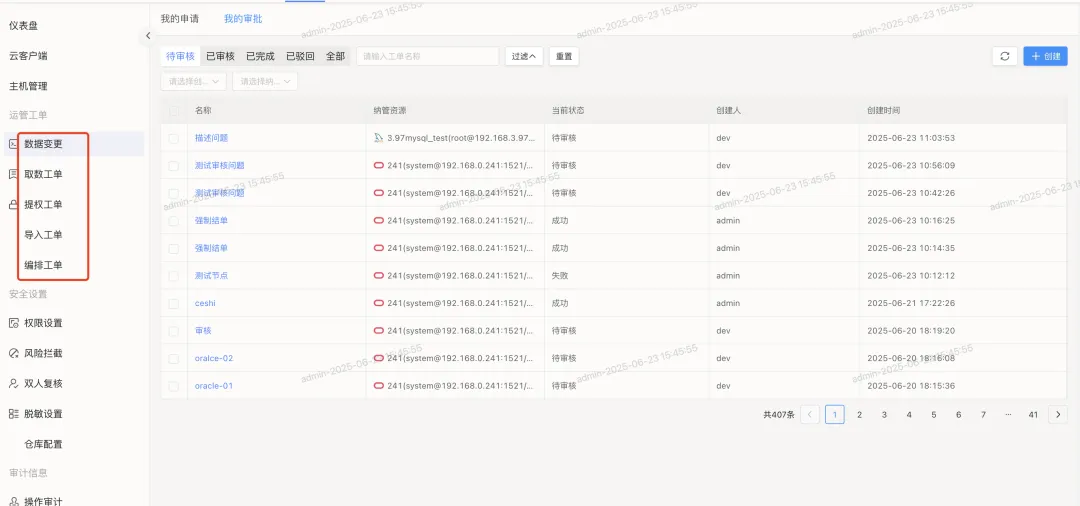Viewport: 1080px width, 506px height.
Task: Check the box for 强制结单 created 10:14:35
Action: point(174,248)
